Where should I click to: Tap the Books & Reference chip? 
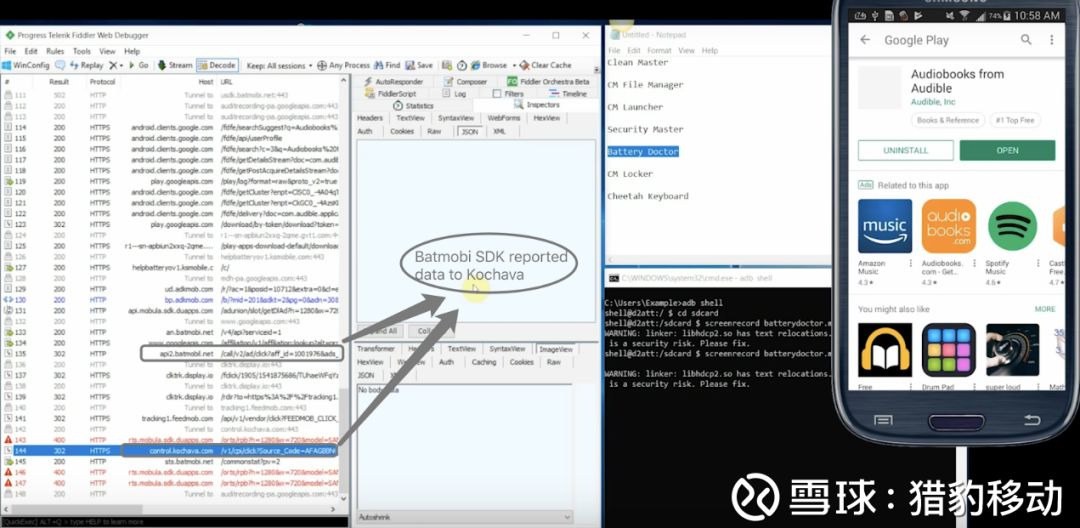[947, 120]
